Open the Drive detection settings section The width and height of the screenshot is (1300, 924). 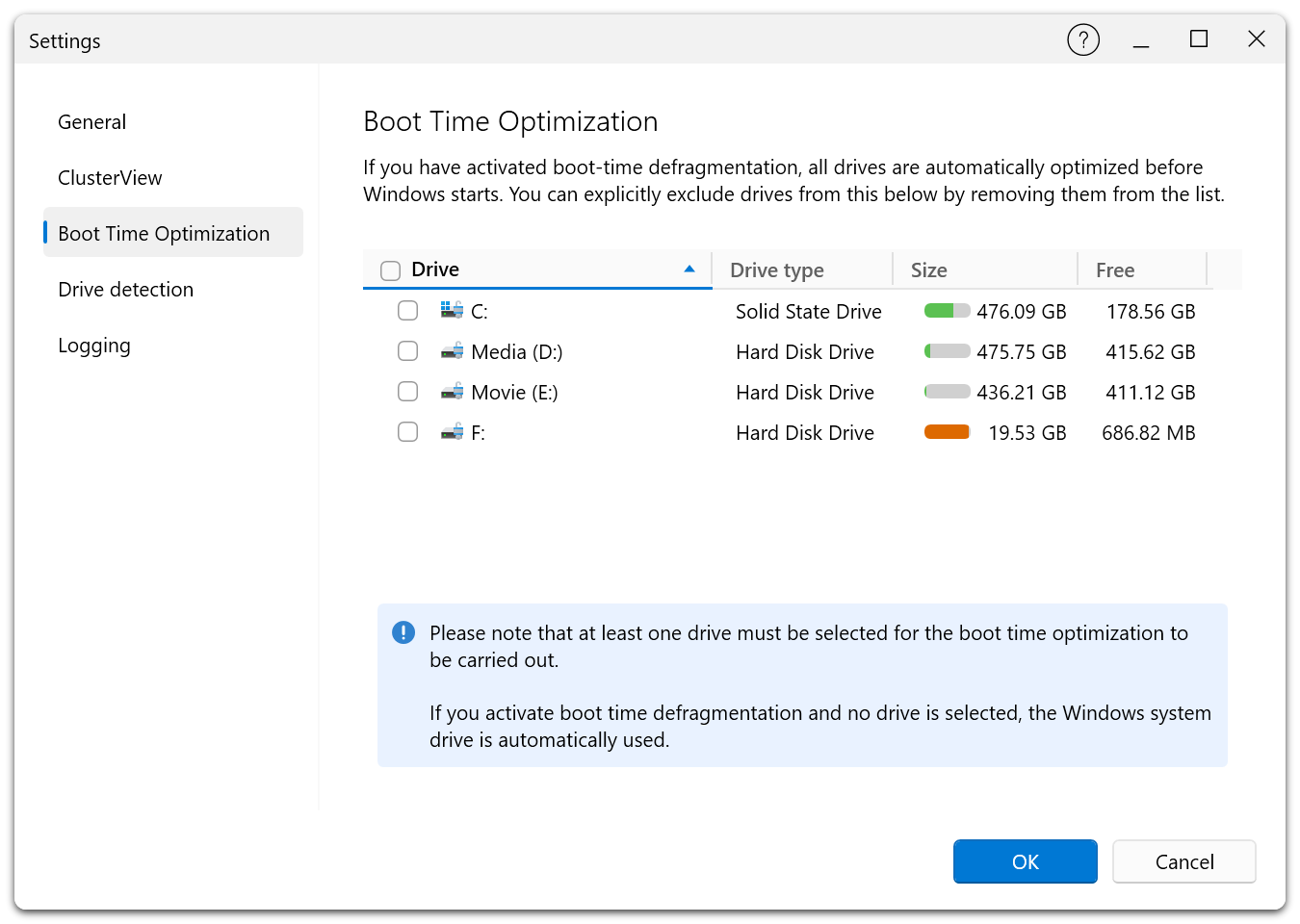pos(125,289)
